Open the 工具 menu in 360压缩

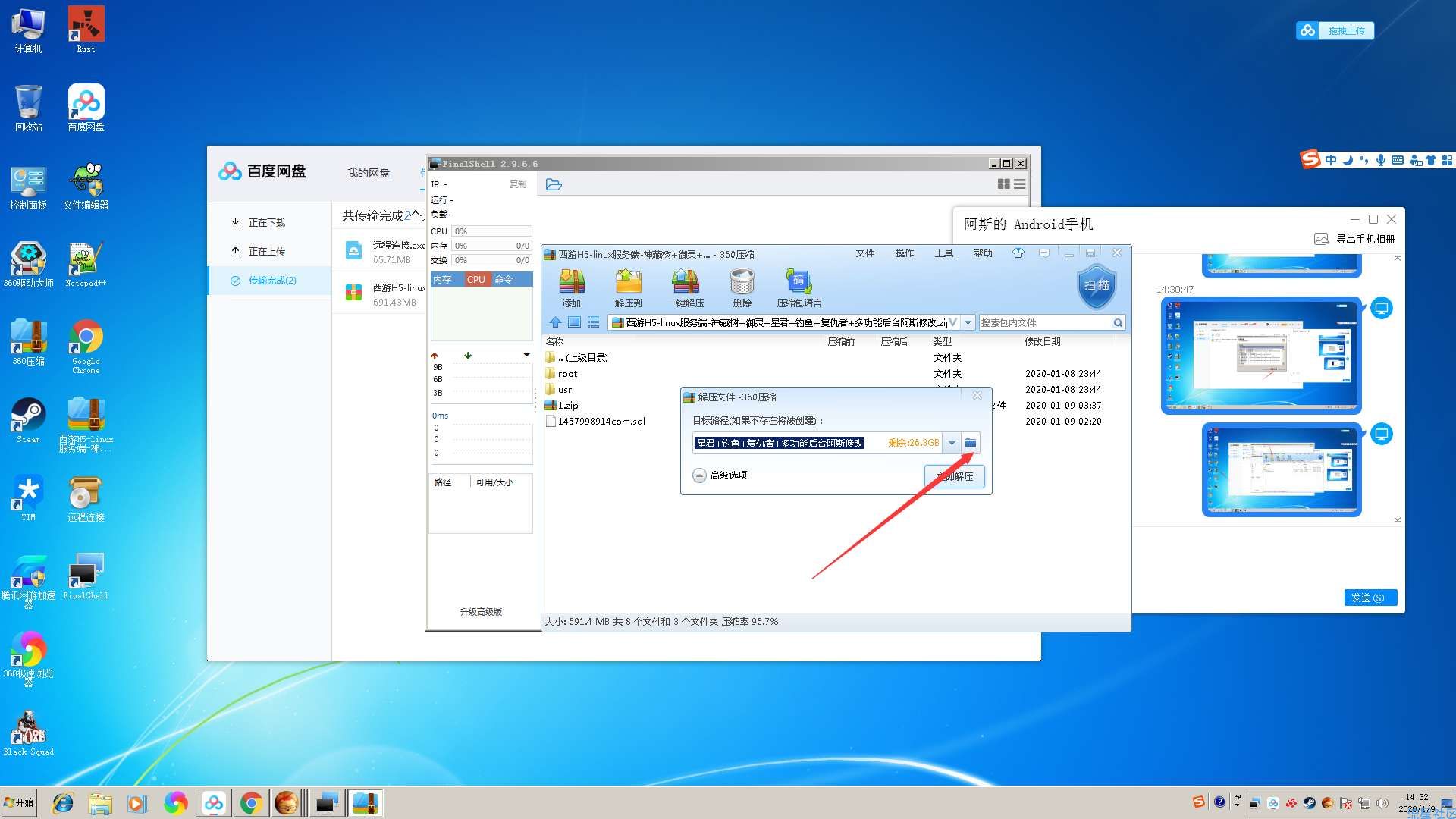click(944, 253)
